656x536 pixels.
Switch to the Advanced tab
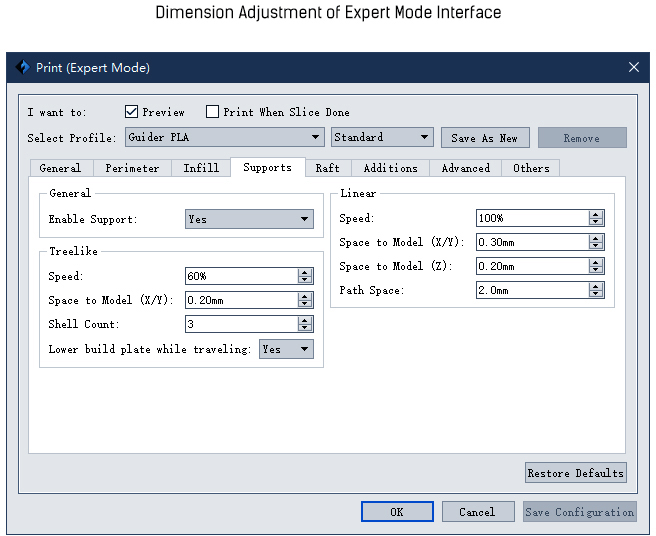466,168
